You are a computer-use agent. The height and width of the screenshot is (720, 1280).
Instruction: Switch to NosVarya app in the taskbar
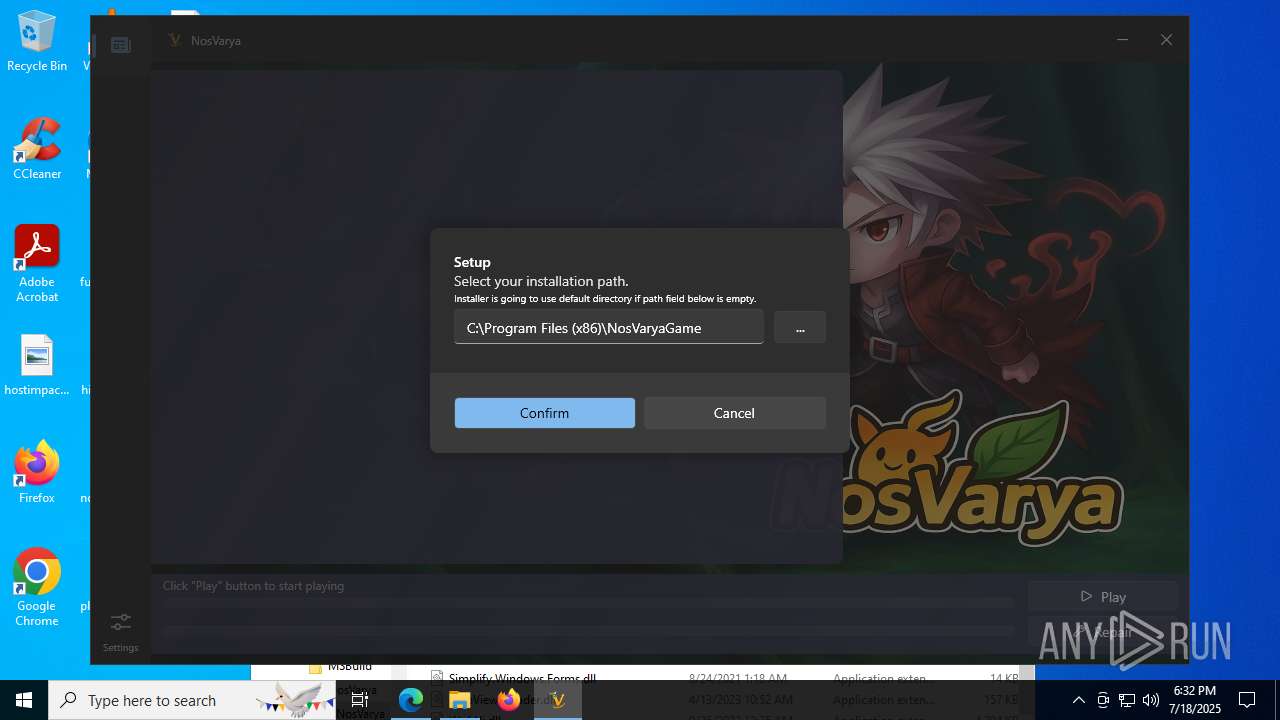558,700
